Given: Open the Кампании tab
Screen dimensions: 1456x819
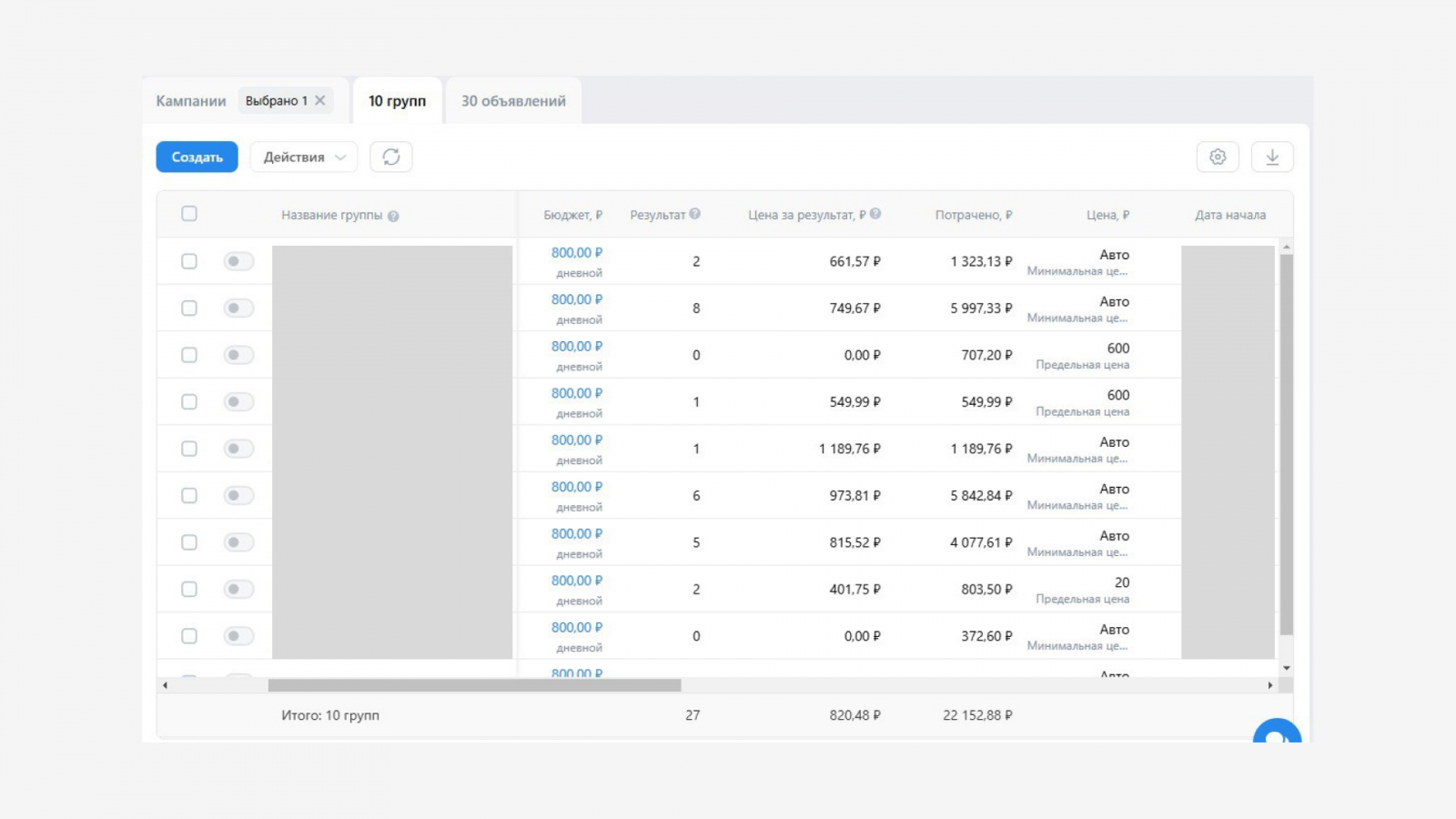Looking at the screenshot, I should pyautogui.click(x=191, y=101).
